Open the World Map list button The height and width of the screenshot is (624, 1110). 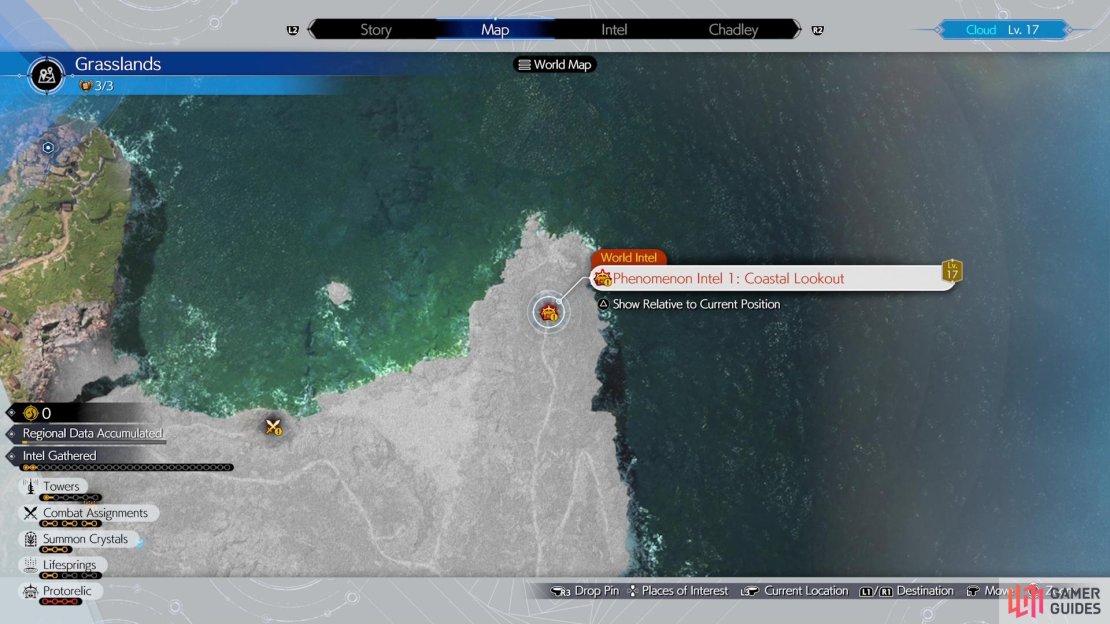point(555,64)
